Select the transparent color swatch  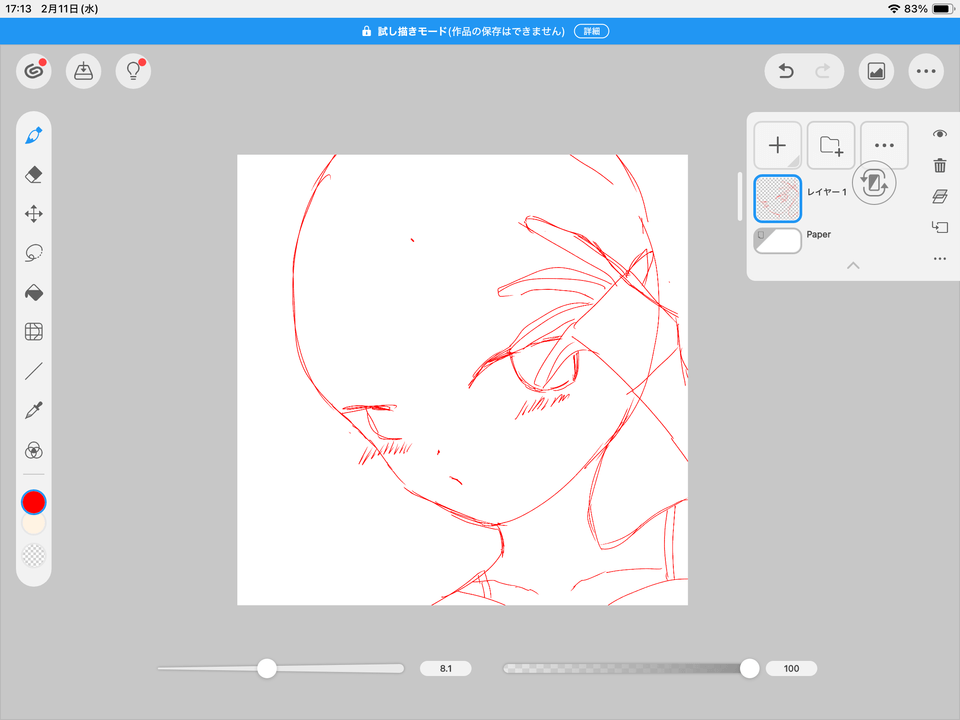34,556
